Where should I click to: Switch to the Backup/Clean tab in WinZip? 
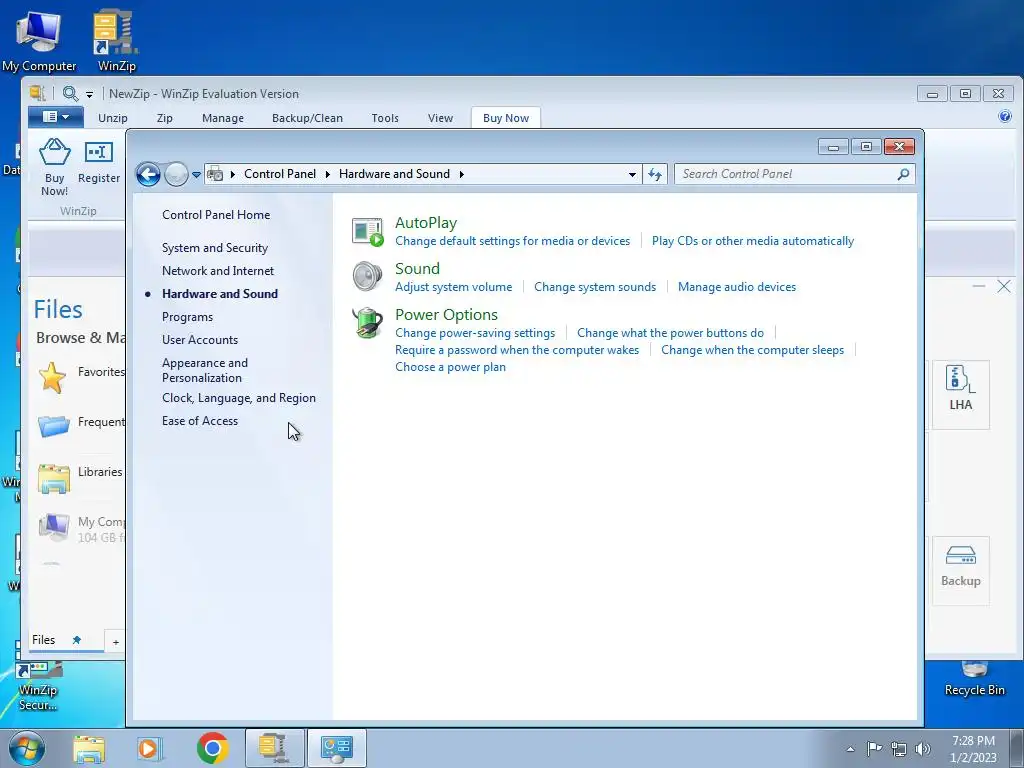pyautogui.click(x=307, y=118)
